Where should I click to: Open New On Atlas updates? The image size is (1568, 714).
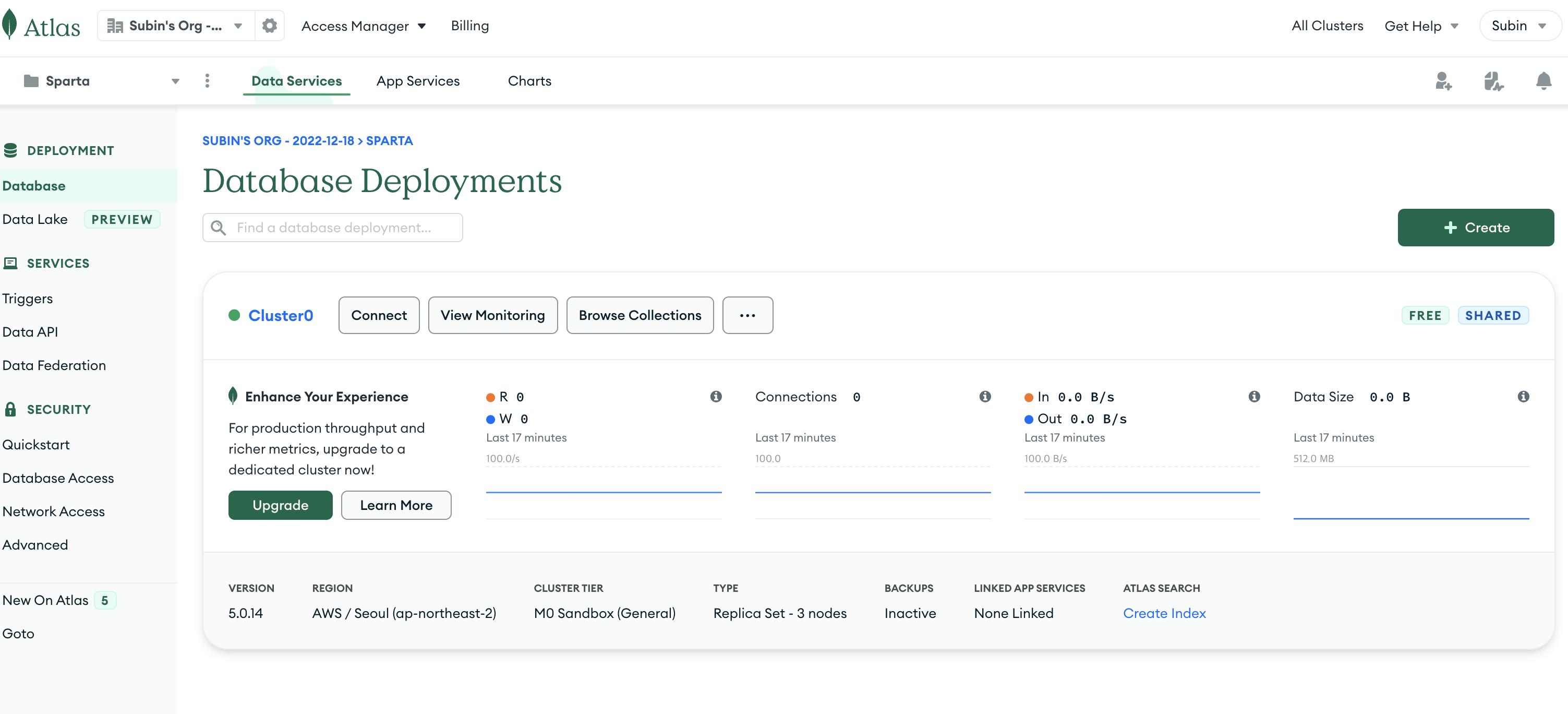coord(45,600)
